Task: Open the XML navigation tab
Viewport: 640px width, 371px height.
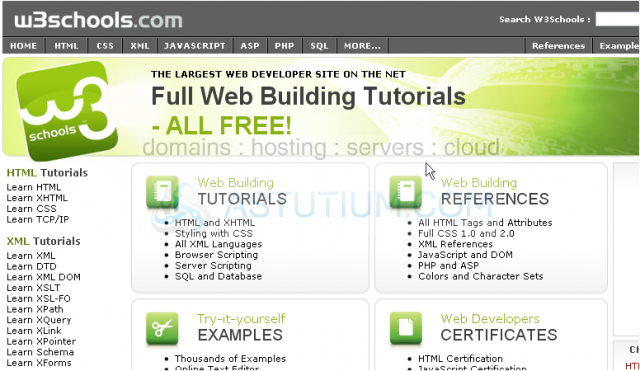Action: click(140, 46)
